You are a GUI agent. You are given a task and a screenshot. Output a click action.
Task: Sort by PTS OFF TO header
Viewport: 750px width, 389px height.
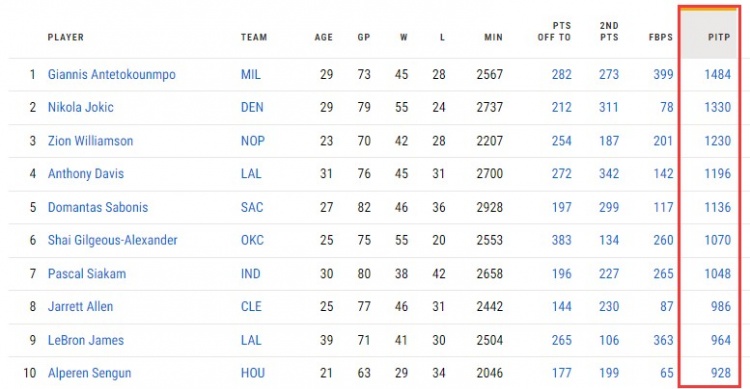pos(554,32)
